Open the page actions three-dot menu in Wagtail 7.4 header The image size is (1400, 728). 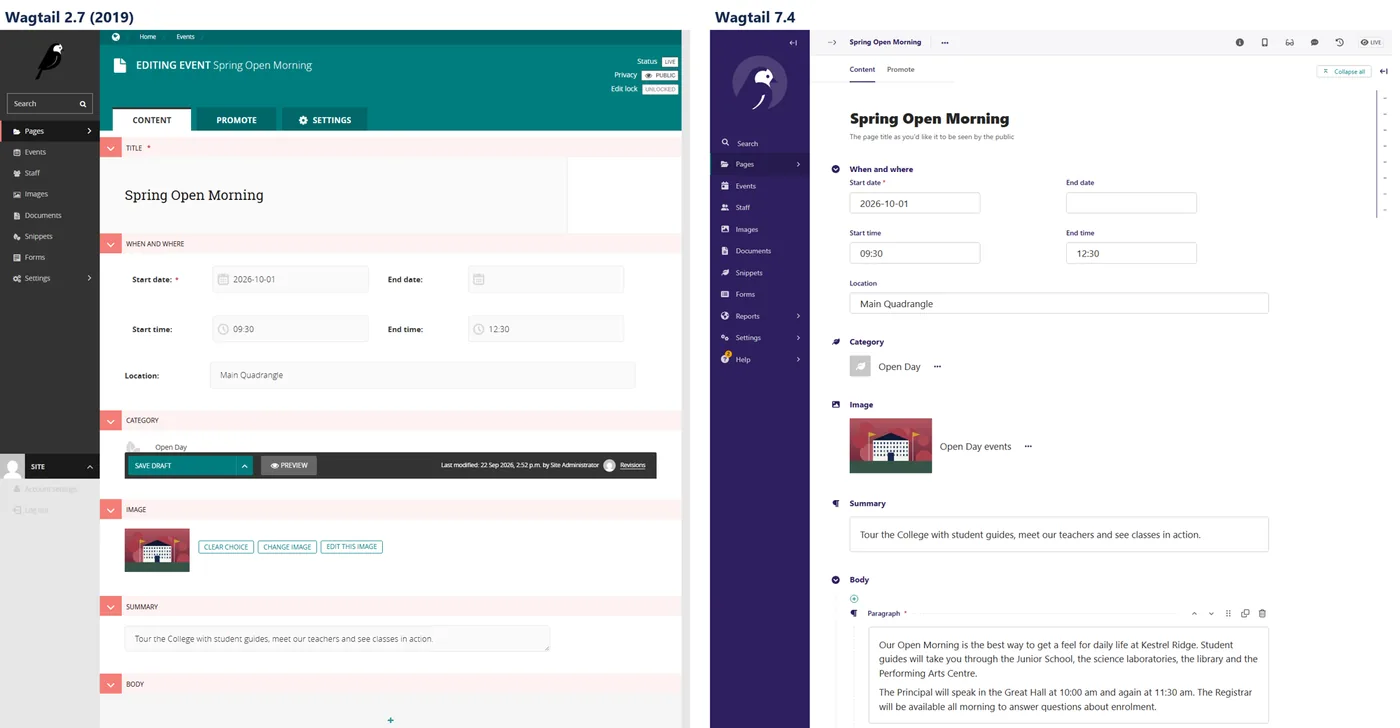[x=945, y=43]
